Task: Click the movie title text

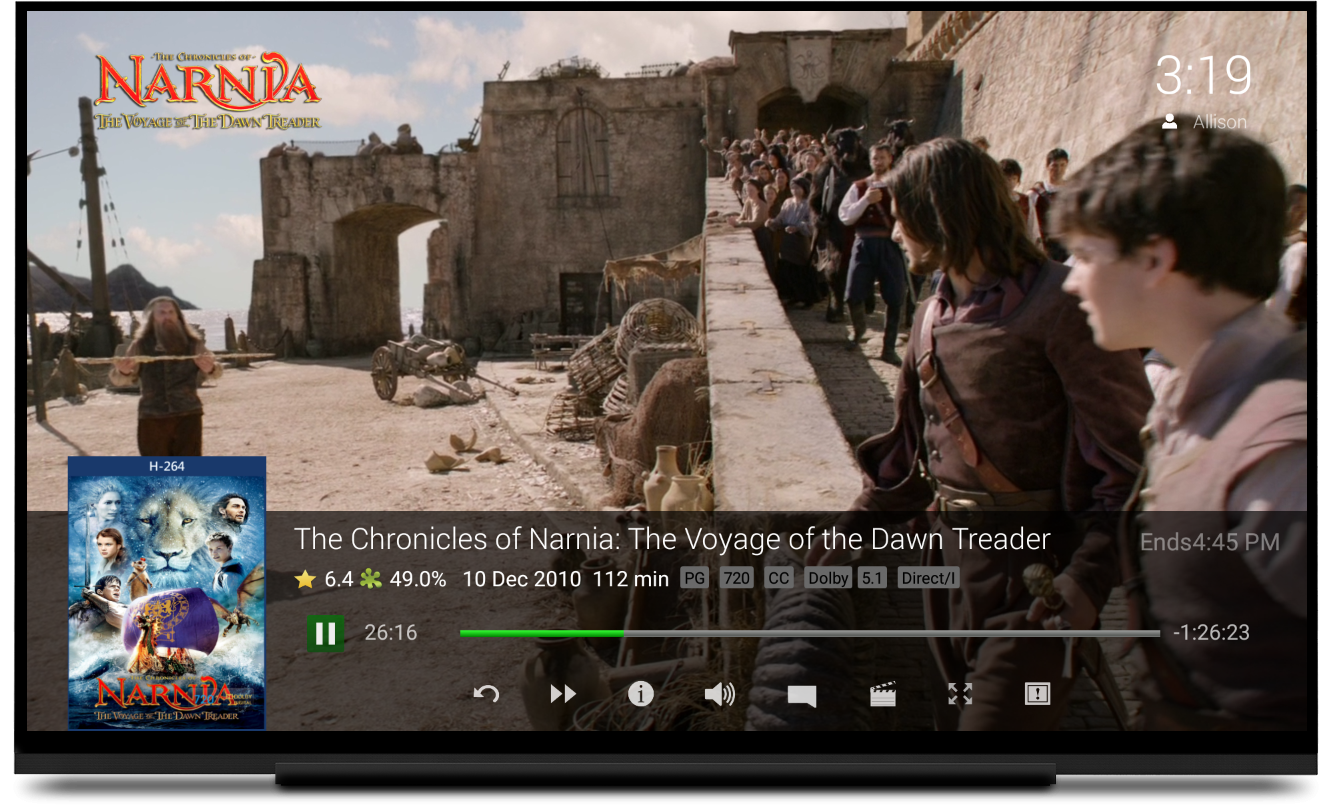Action: 672,540
